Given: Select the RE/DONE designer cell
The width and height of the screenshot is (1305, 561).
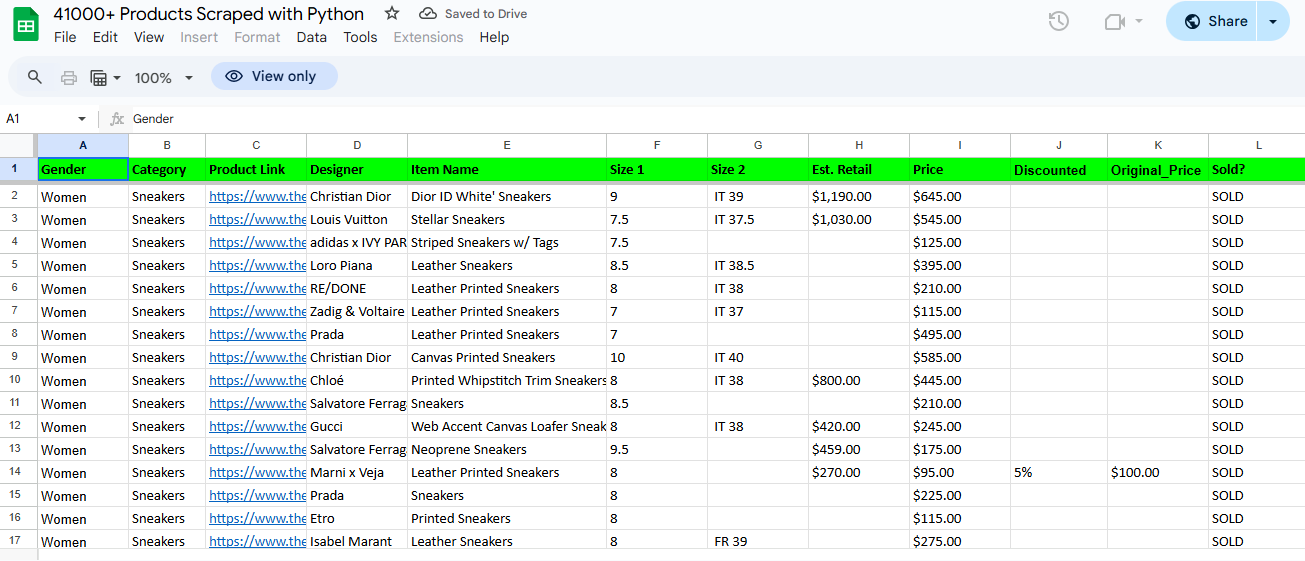Looking at the screenshot, I should pyautogui.click(x=357, y=288).
